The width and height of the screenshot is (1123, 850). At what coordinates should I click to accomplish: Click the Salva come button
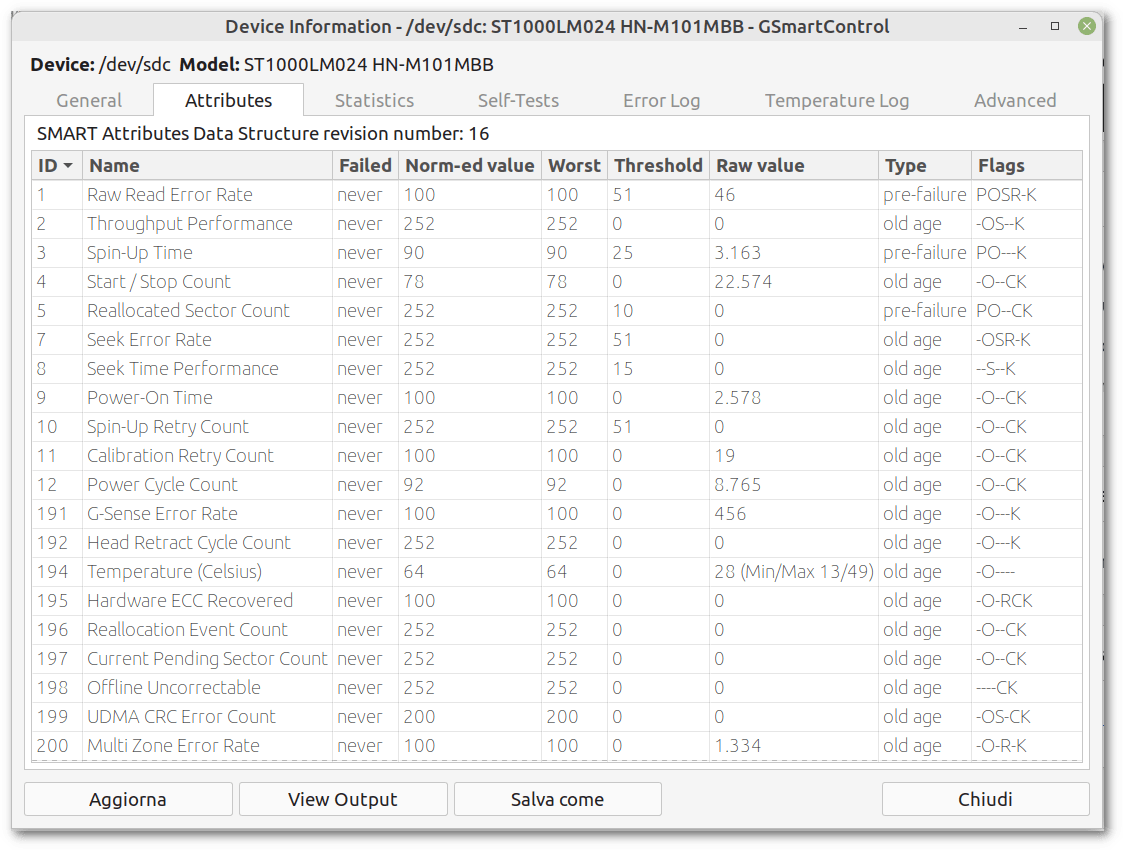click(557, 799)
